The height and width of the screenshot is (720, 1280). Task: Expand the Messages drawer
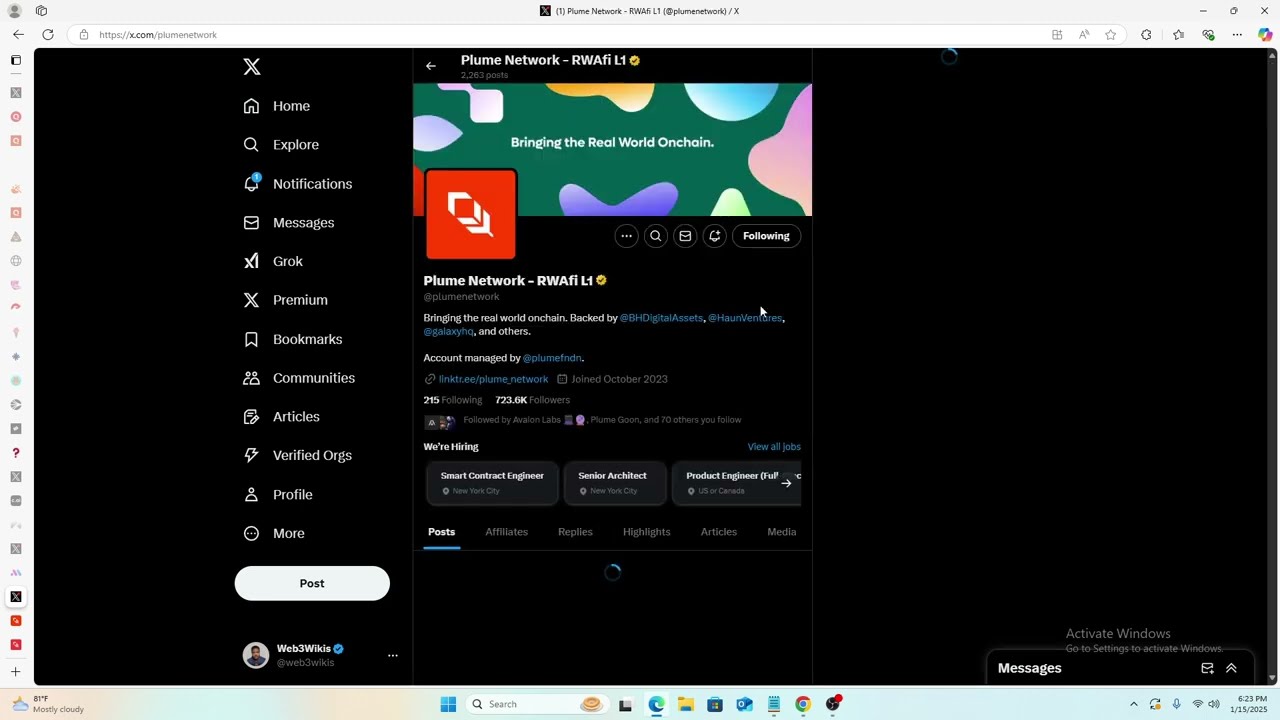(x=1231, y=668)
